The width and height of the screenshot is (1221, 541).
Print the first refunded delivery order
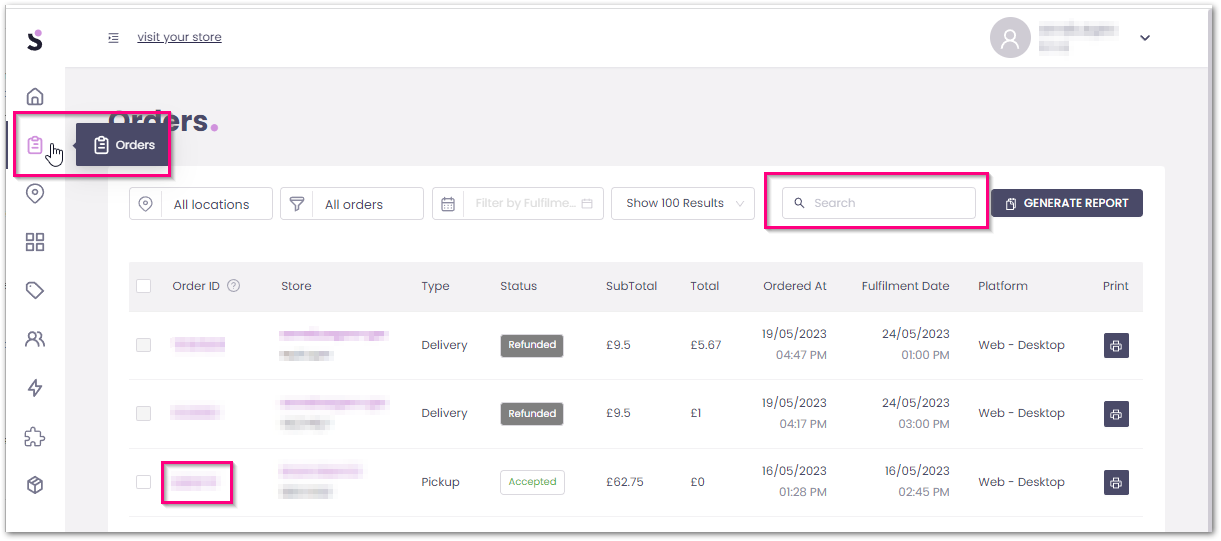(1116, 345)
